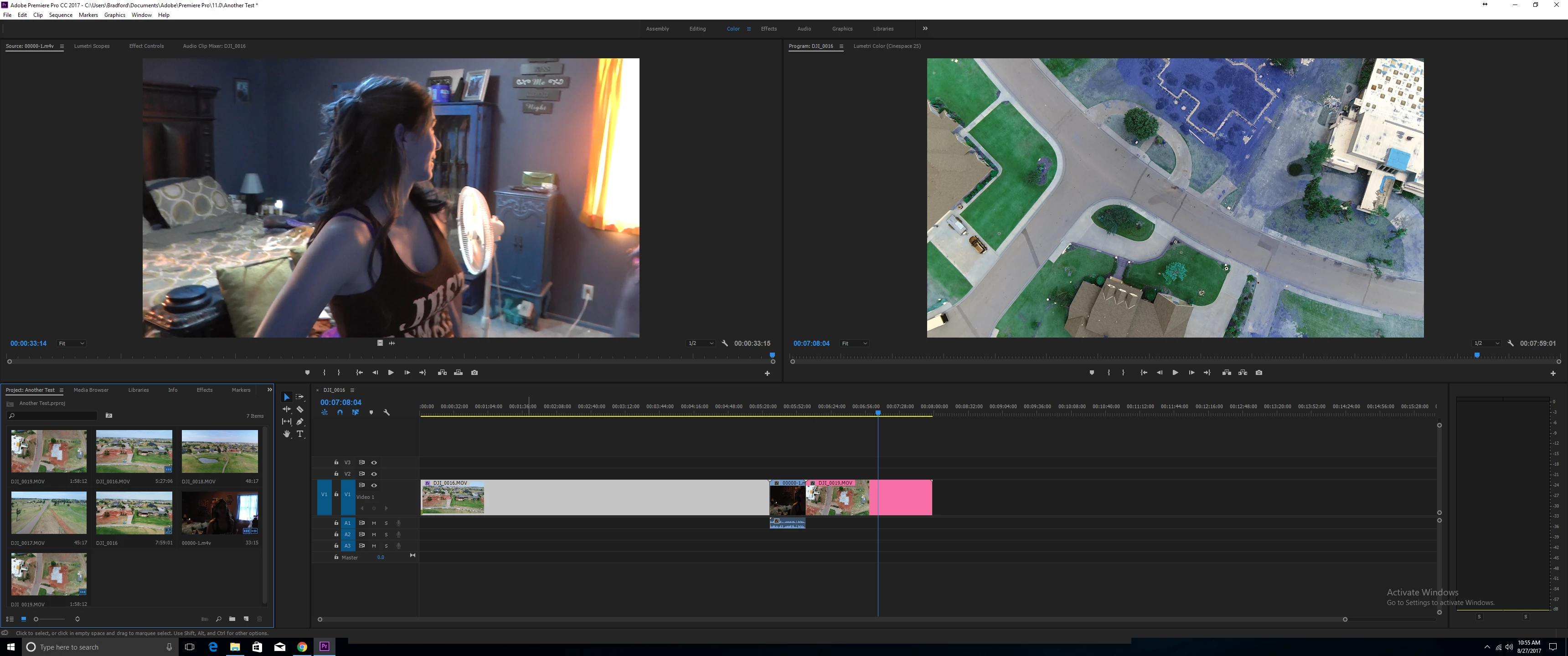
Task: Adjust project thumbnail zoom slider
Action: click(36, 619)
